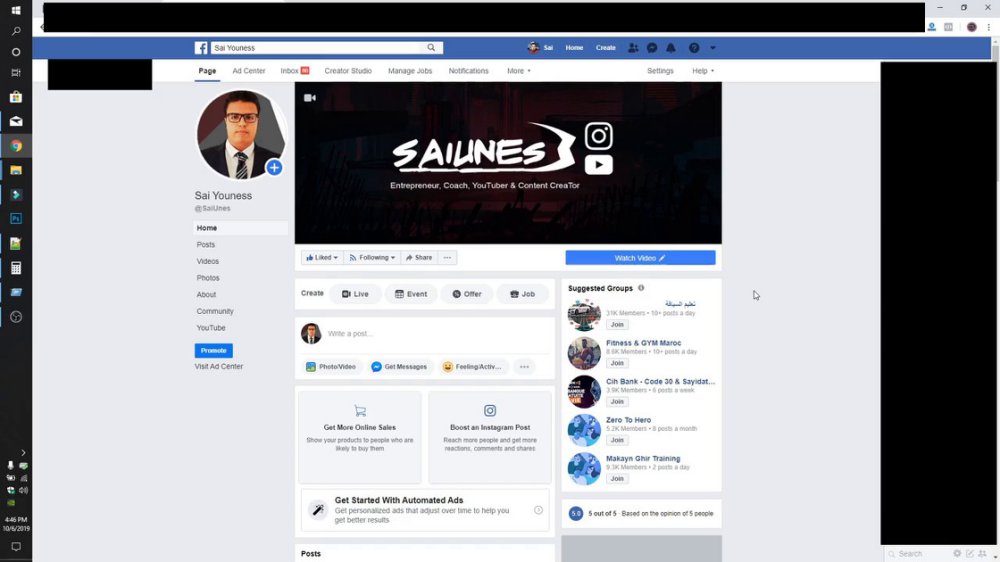Open page Settings

[x=660, y=71]
